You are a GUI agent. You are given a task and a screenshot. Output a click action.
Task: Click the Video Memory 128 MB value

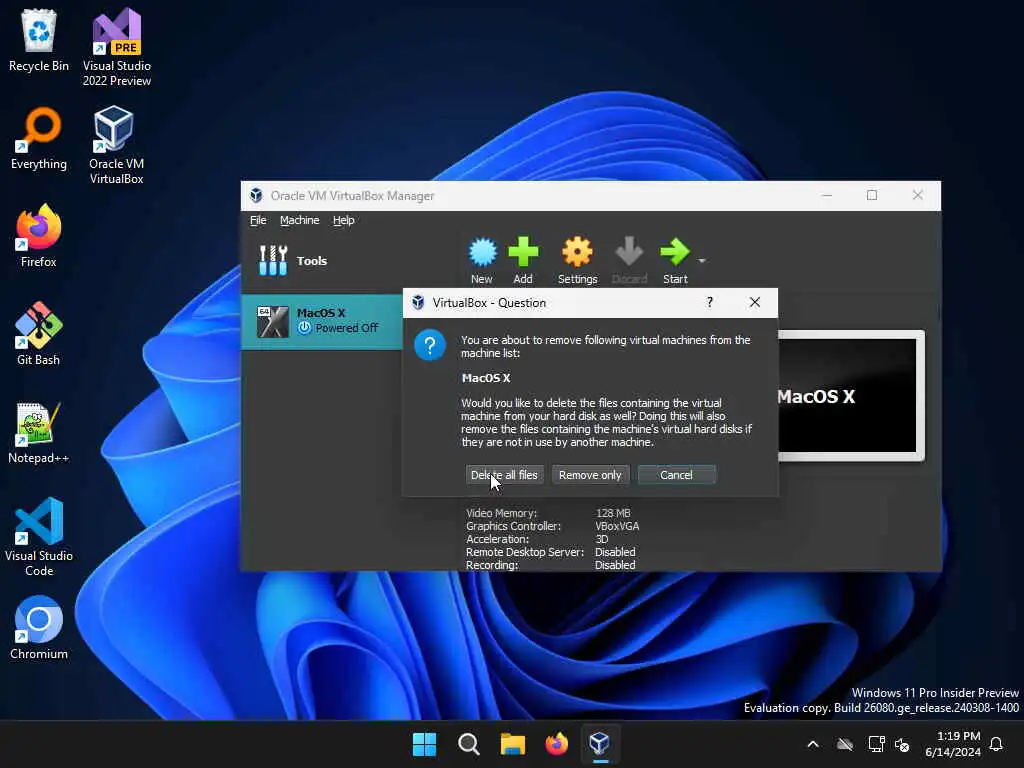(x=613, y=513)
